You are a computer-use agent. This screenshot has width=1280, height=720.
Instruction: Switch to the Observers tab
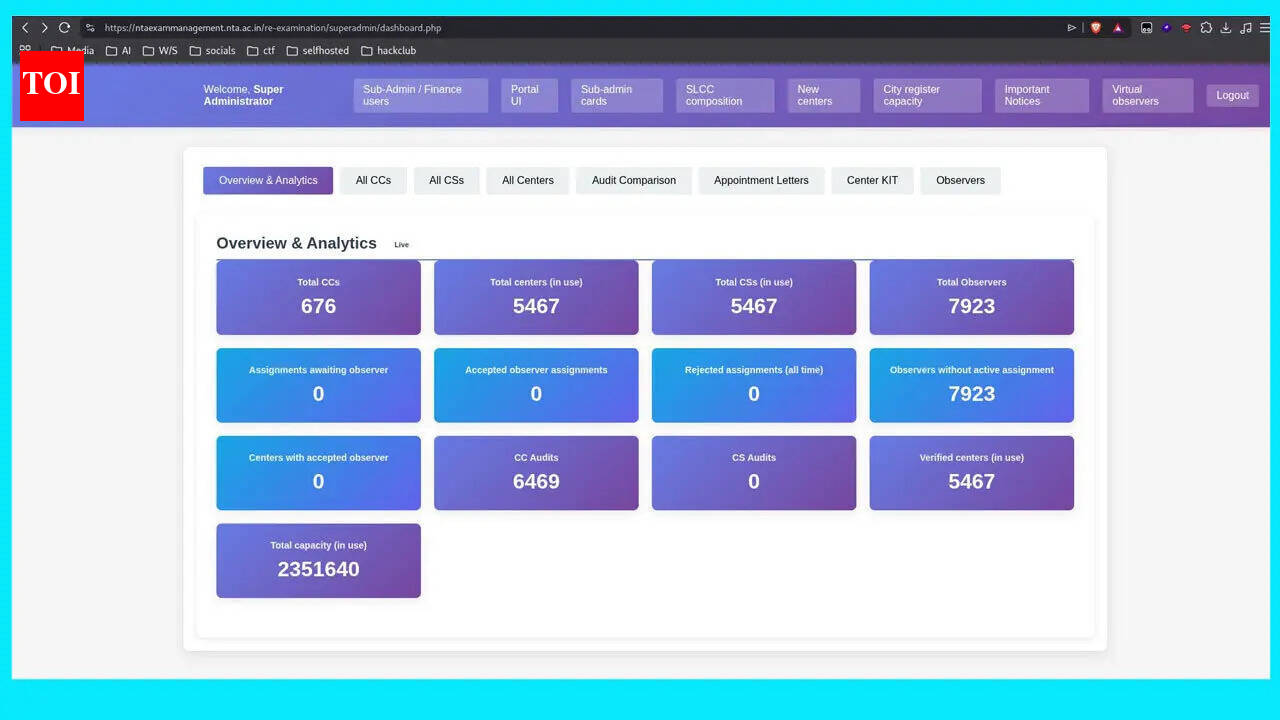(960, 180)
